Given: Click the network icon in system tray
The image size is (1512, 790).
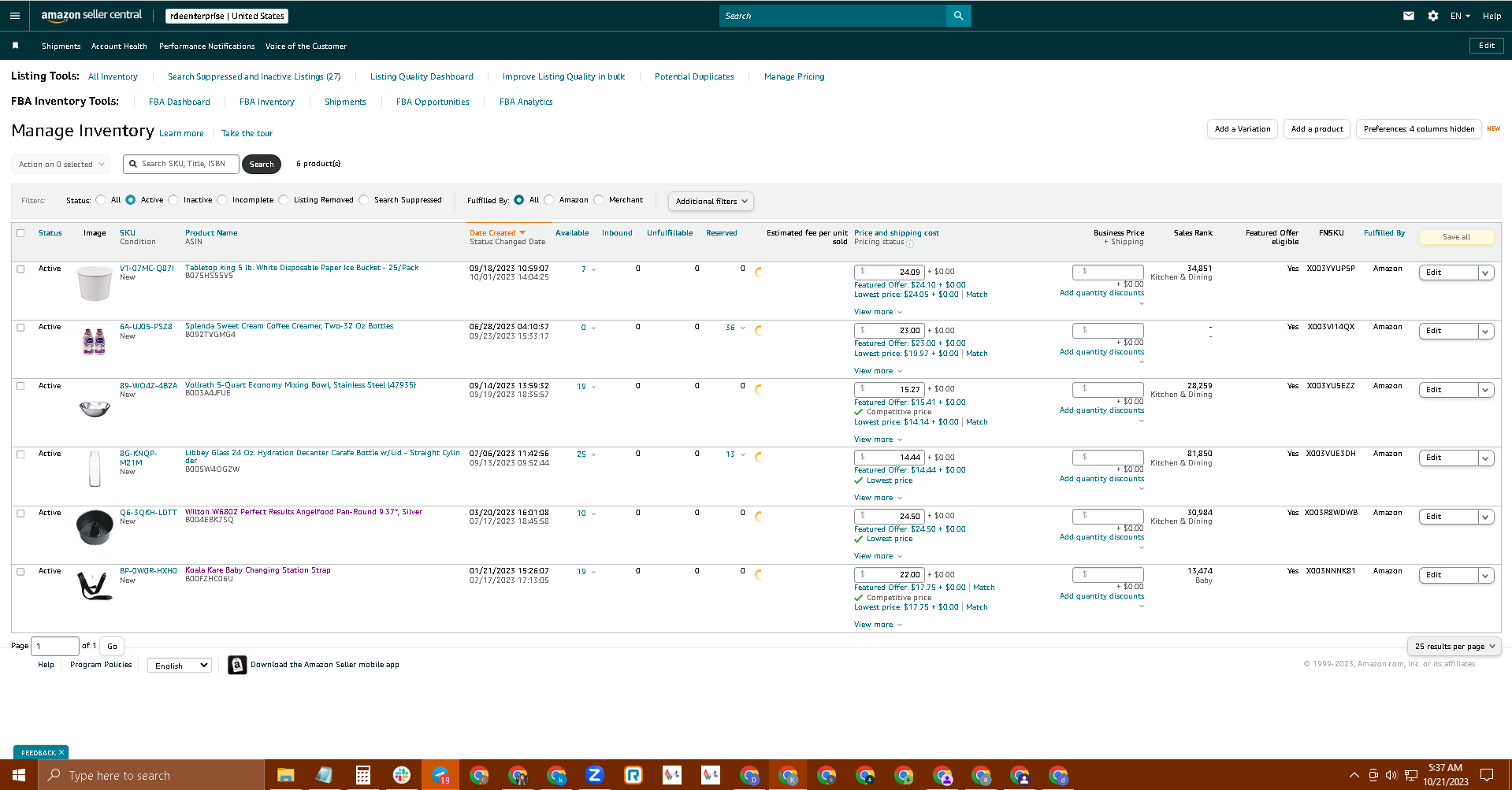Looking at the screenshot, I should [x=1411, y=775].
